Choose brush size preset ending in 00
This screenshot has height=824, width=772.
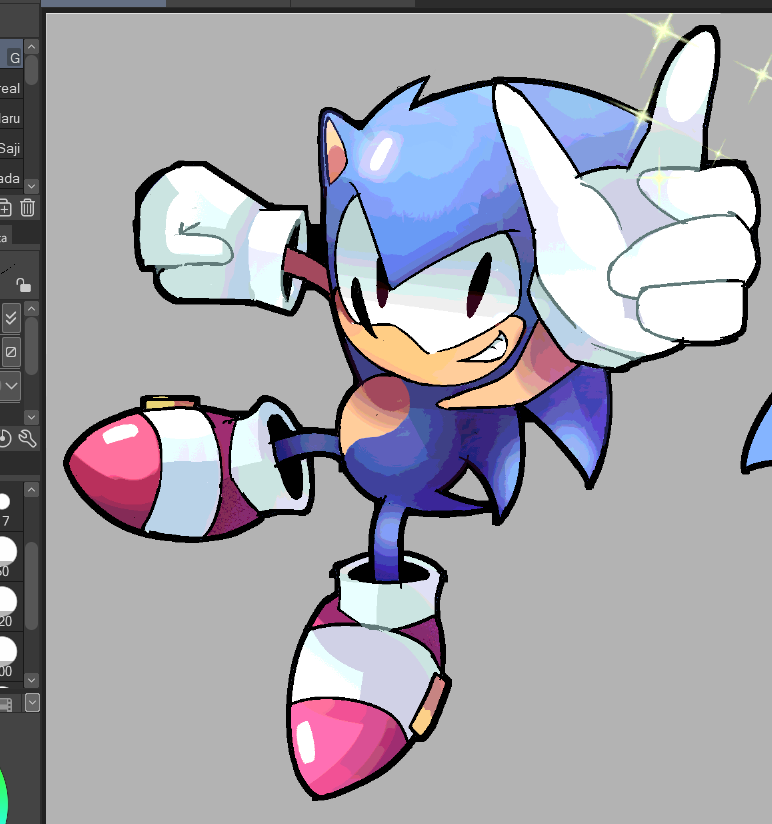coord(11,656)
